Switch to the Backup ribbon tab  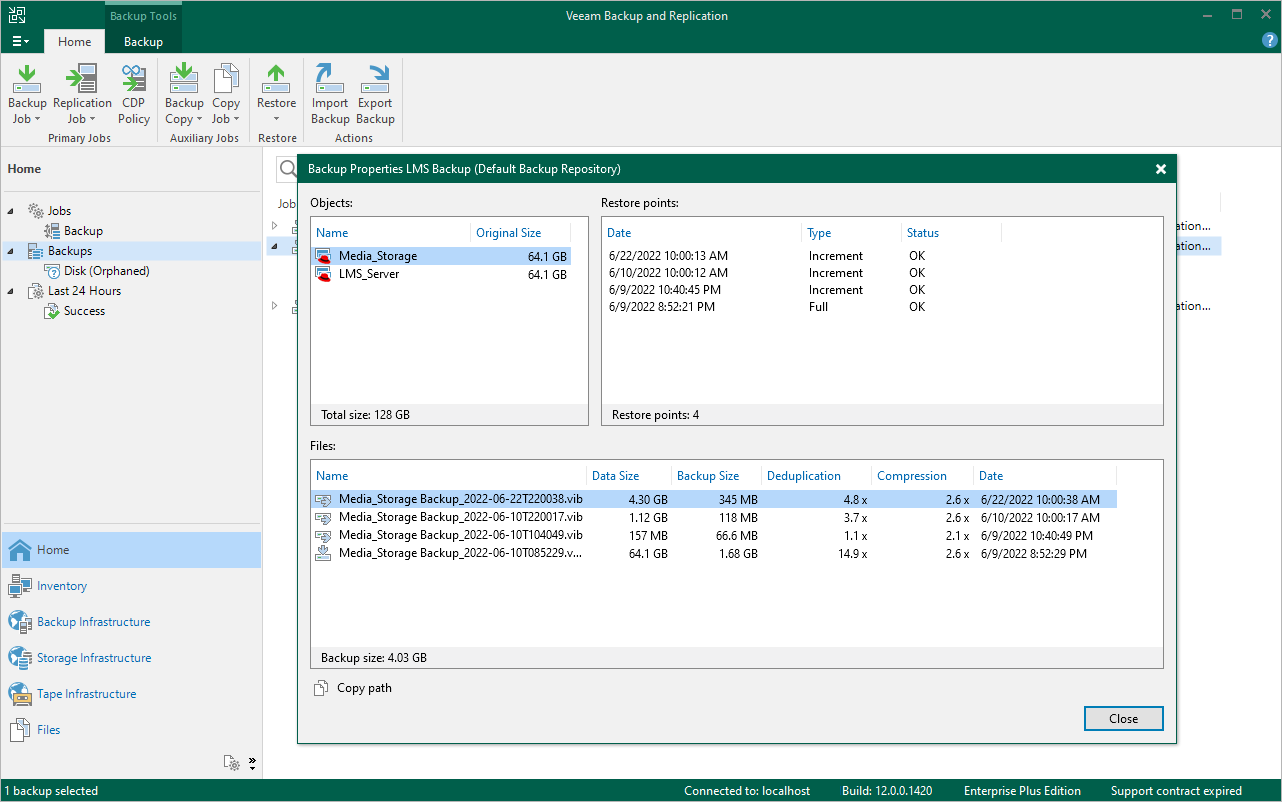143,42
